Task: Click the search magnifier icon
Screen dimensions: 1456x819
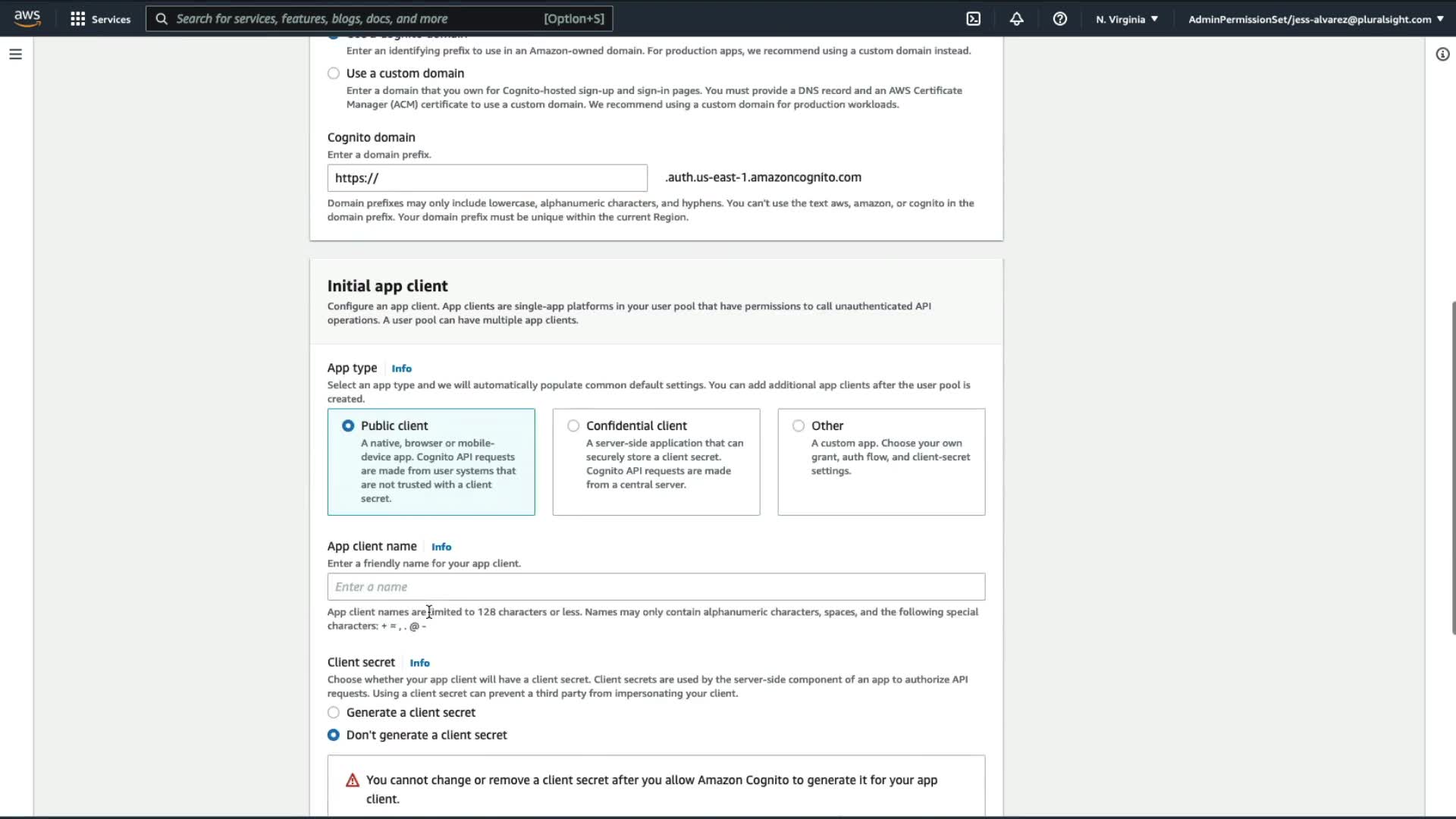Action: [x=162, y=19]
